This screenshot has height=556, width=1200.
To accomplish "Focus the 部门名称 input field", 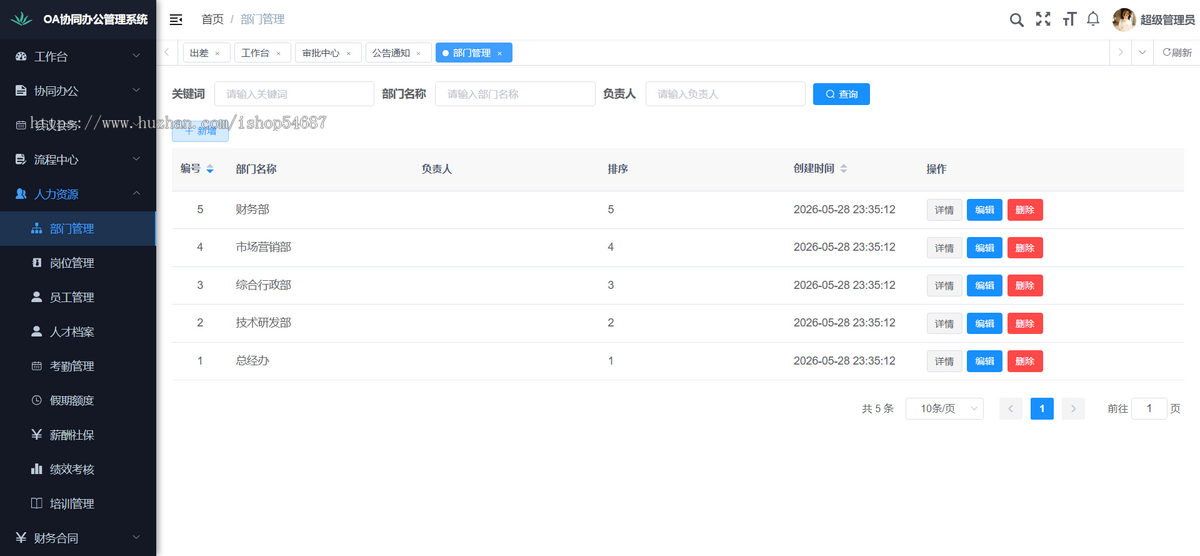I will pyautogui.click(x=515, y=94).
